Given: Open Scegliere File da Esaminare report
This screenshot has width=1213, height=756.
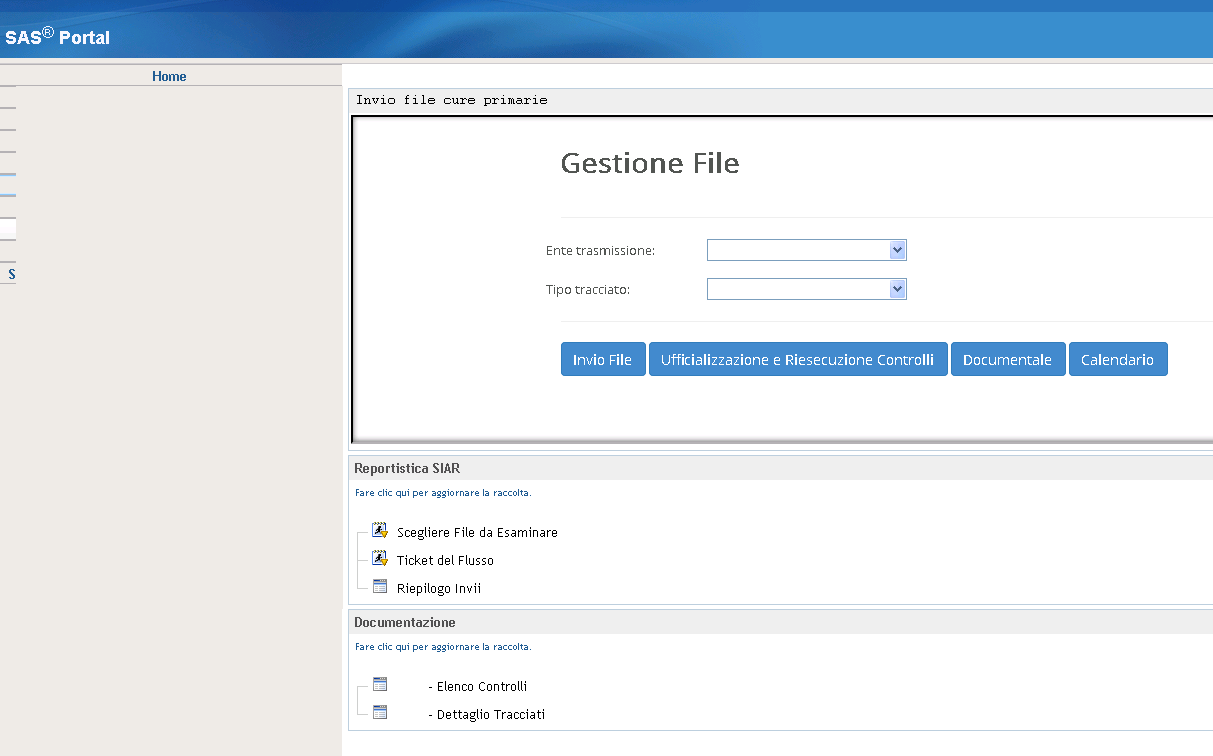Looking at the screenshot, I should coord(477,533).
